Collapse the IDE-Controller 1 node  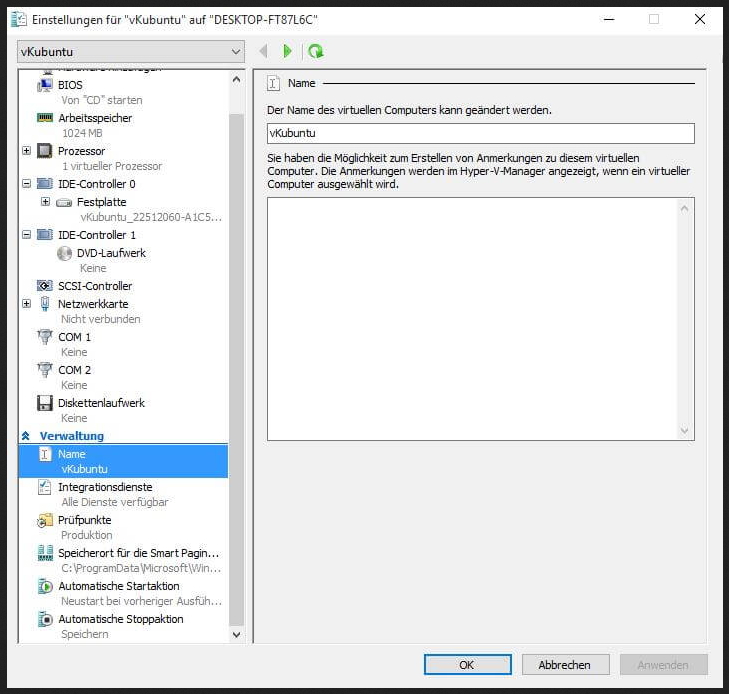click(27, 235)
